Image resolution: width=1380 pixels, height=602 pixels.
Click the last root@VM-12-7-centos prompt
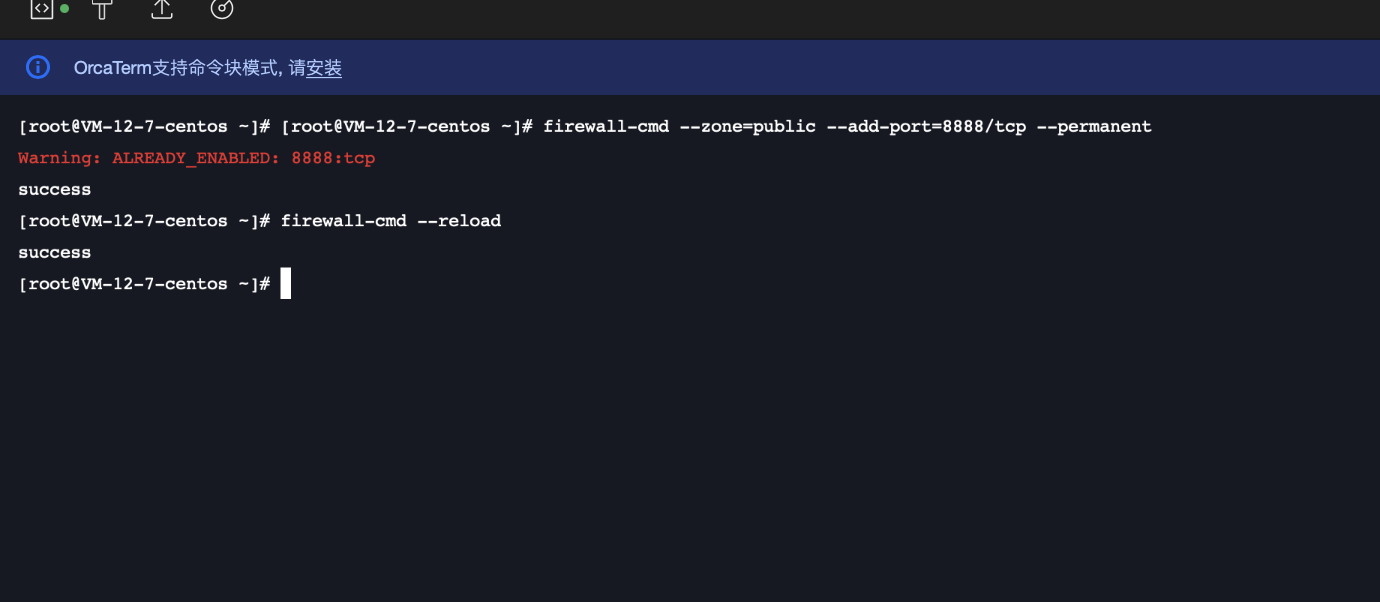(144, 284)
